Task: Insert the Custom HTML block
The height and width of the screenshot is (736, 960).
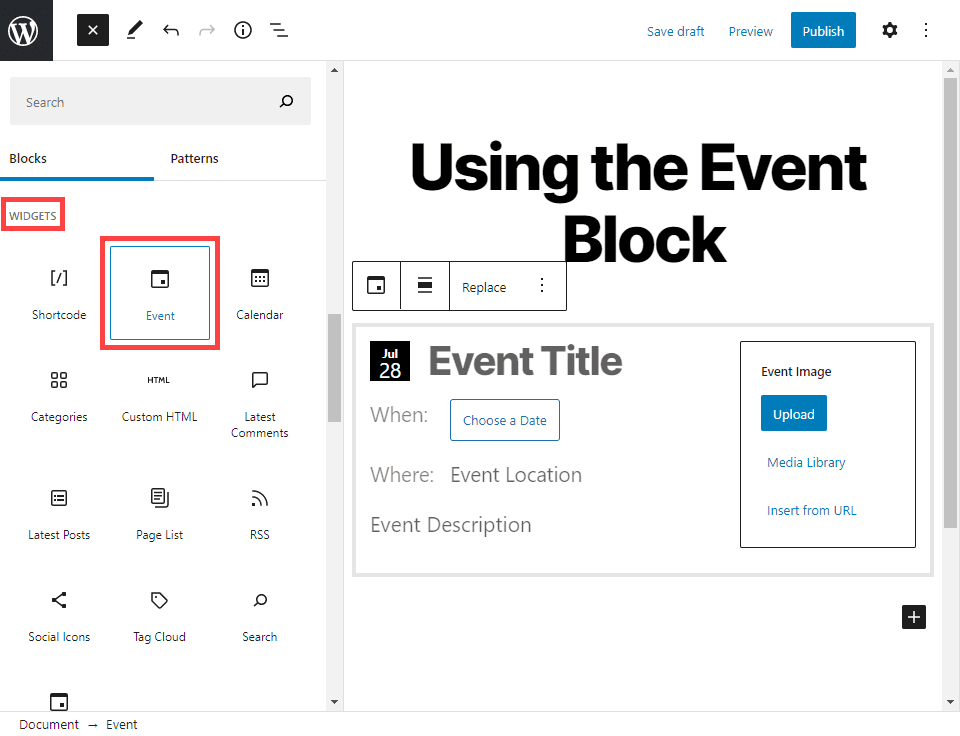Action: [x=159, y=395]
